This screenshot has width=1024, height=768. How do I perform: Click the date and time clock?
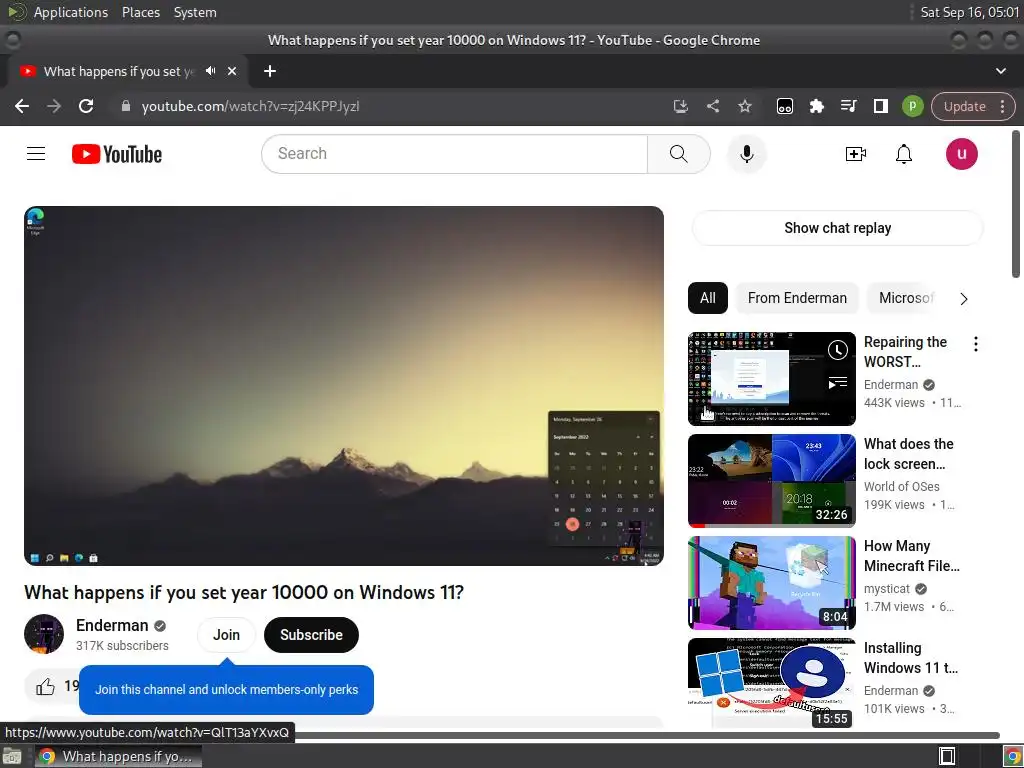coord(969,12)
